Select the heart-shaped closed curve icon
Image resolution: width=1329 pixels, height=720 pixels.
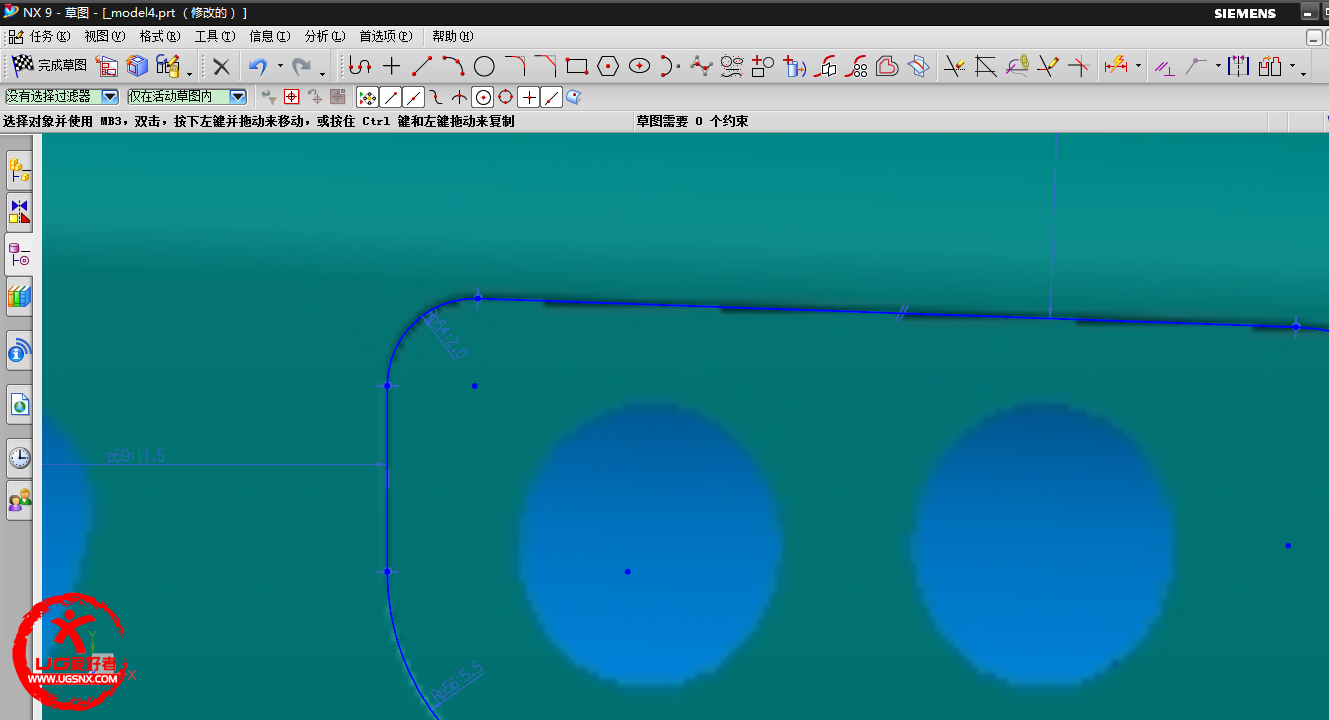click(x=887, y=67)
